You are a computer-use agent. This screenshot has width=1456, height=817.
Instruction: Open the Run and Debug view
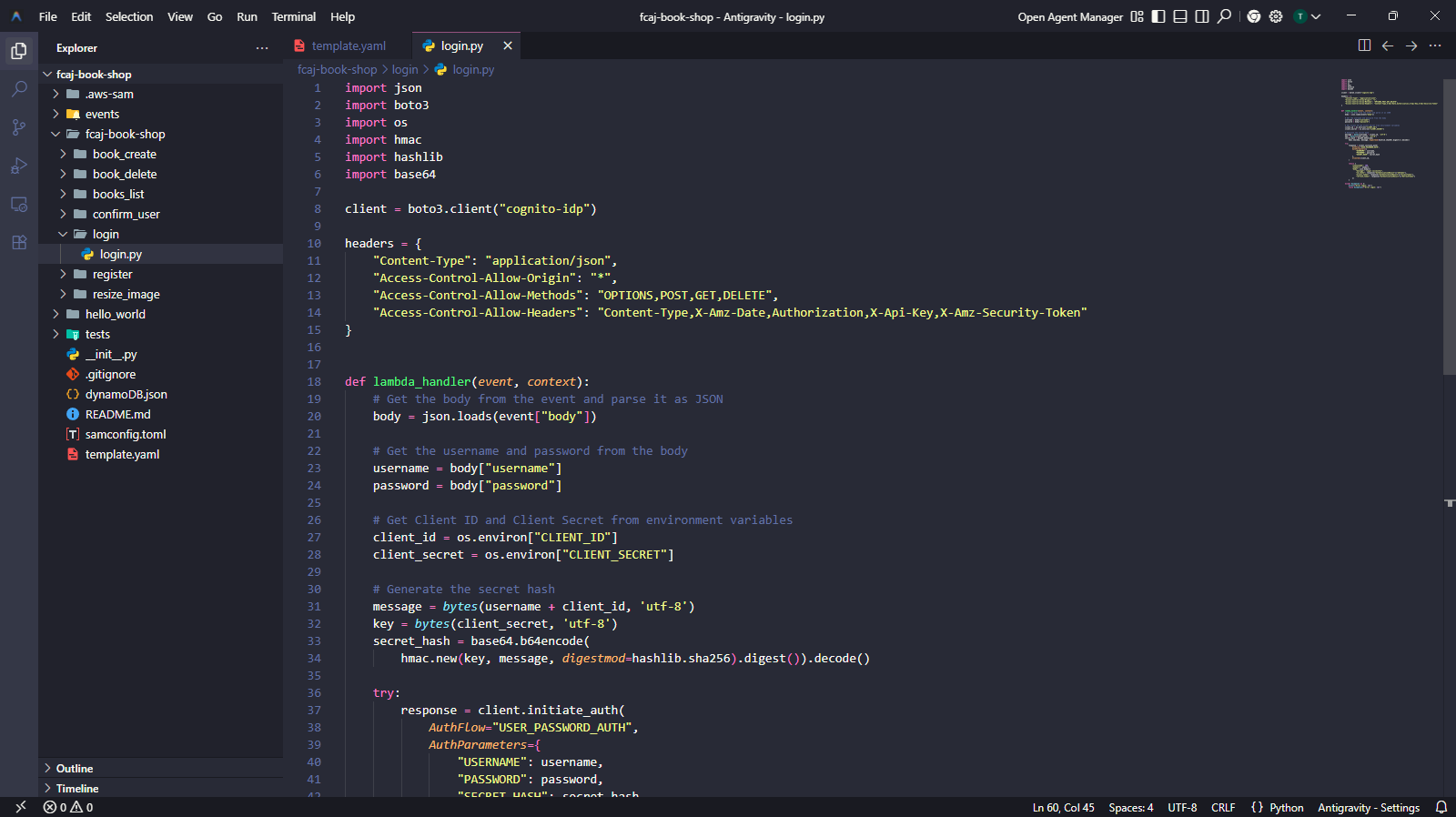[19, 166]
